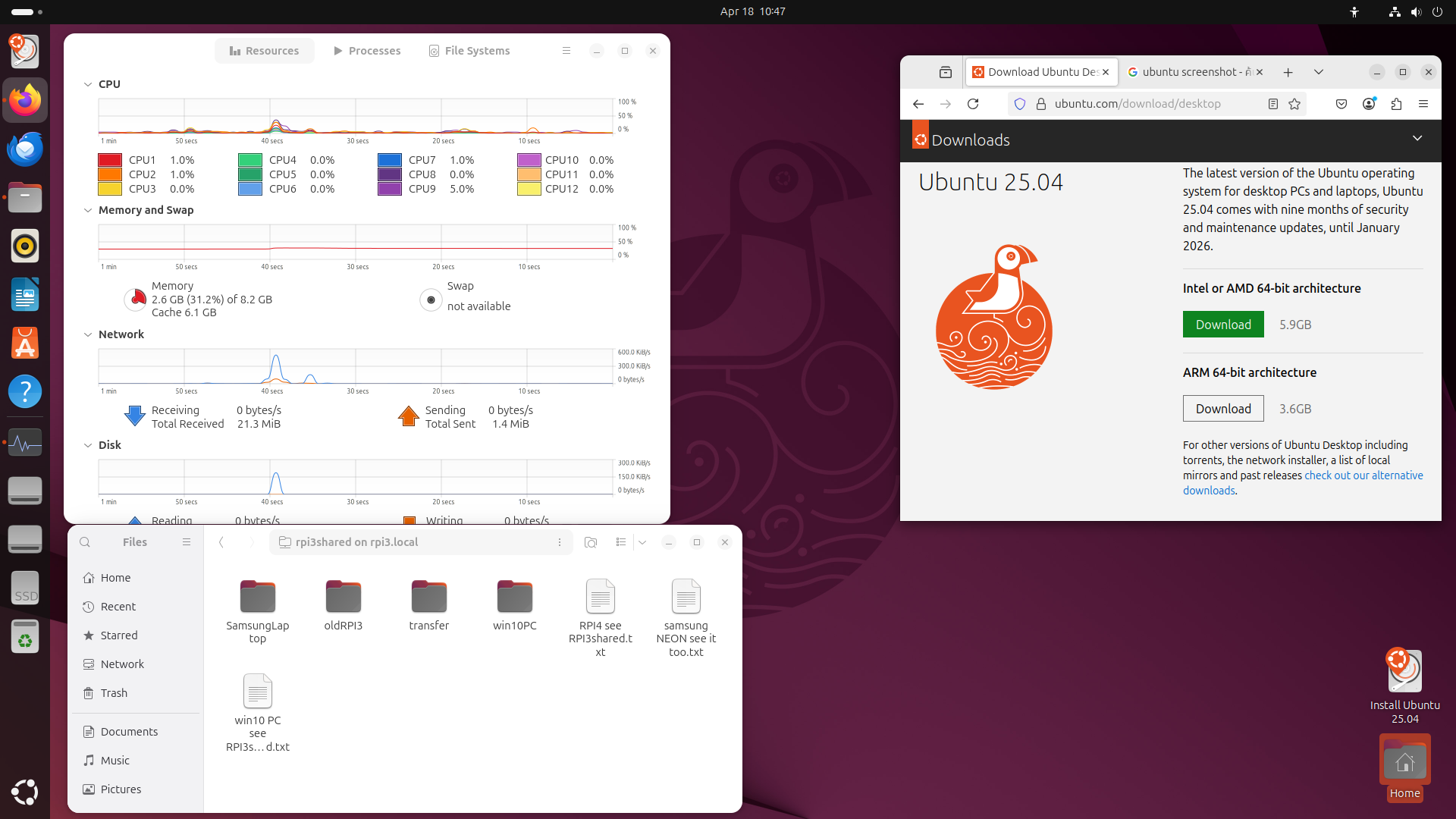Select the transfer folder

429,605
